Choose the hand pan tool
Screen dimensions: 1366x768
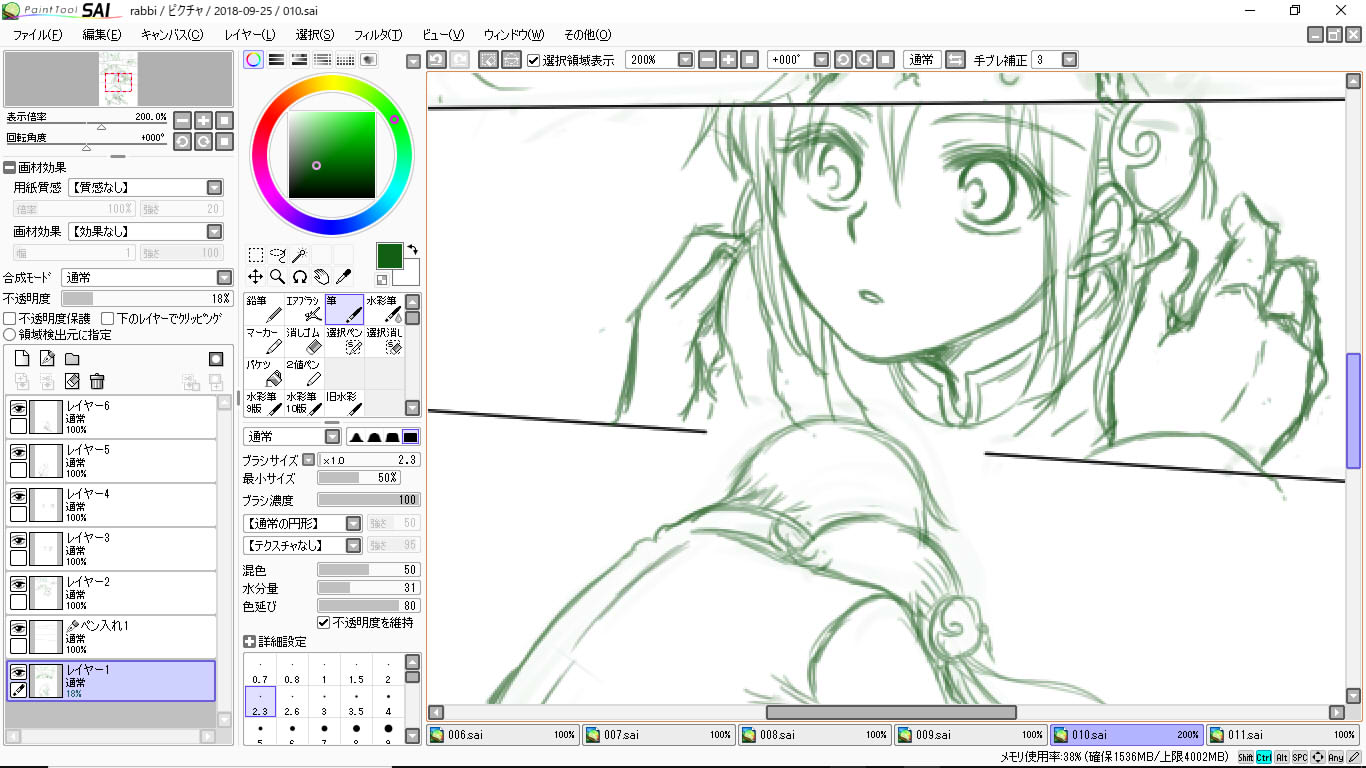[x=321, y=276]
